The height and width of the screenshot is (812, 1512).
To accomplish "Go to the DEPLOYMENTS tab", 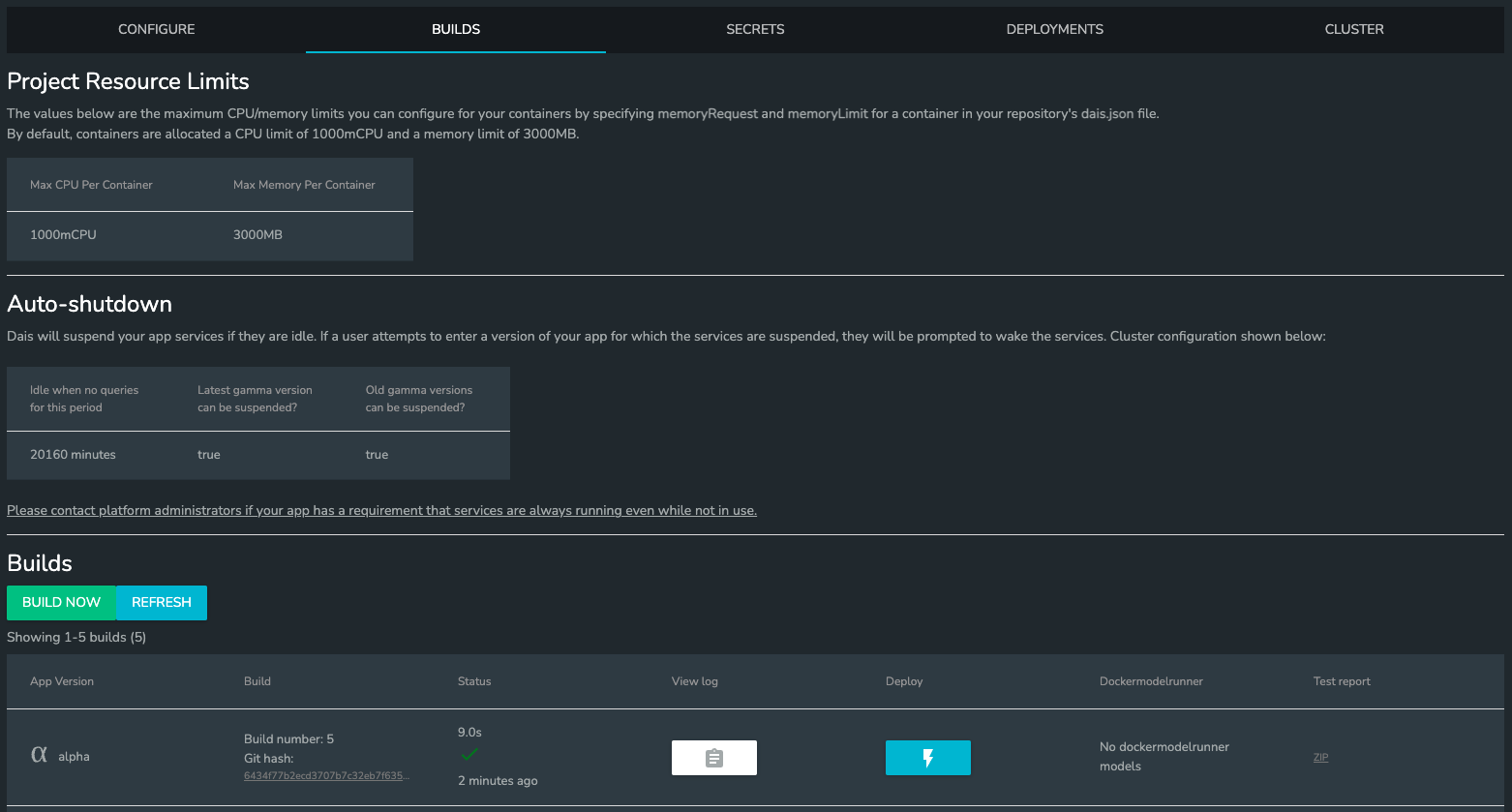I will 1055,29.
